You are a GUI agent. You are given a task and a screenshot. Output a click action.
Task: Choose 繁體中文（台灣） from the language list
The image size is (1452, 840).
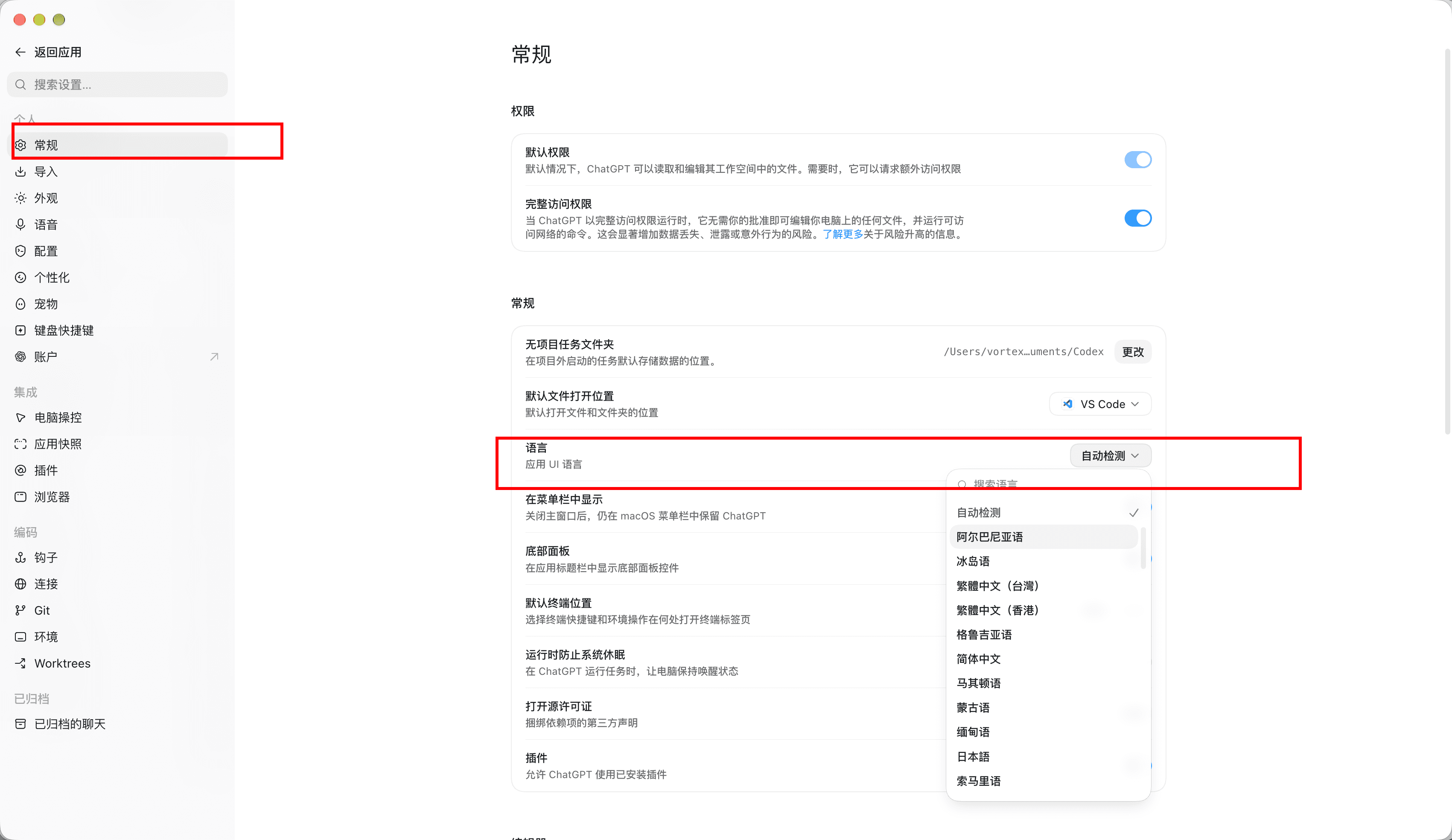coord(1044,586)
